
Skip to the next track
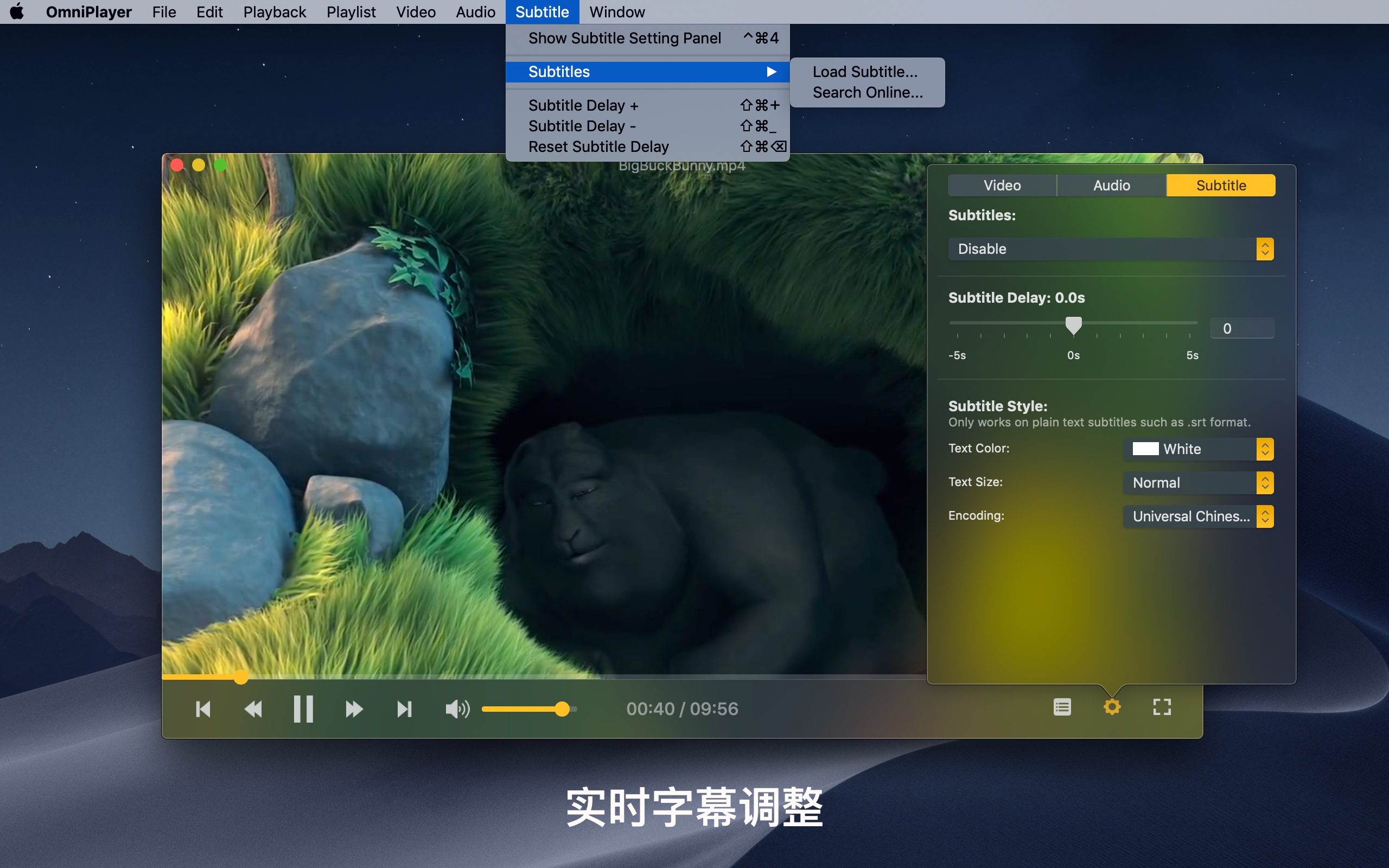(x=404, y=709)
